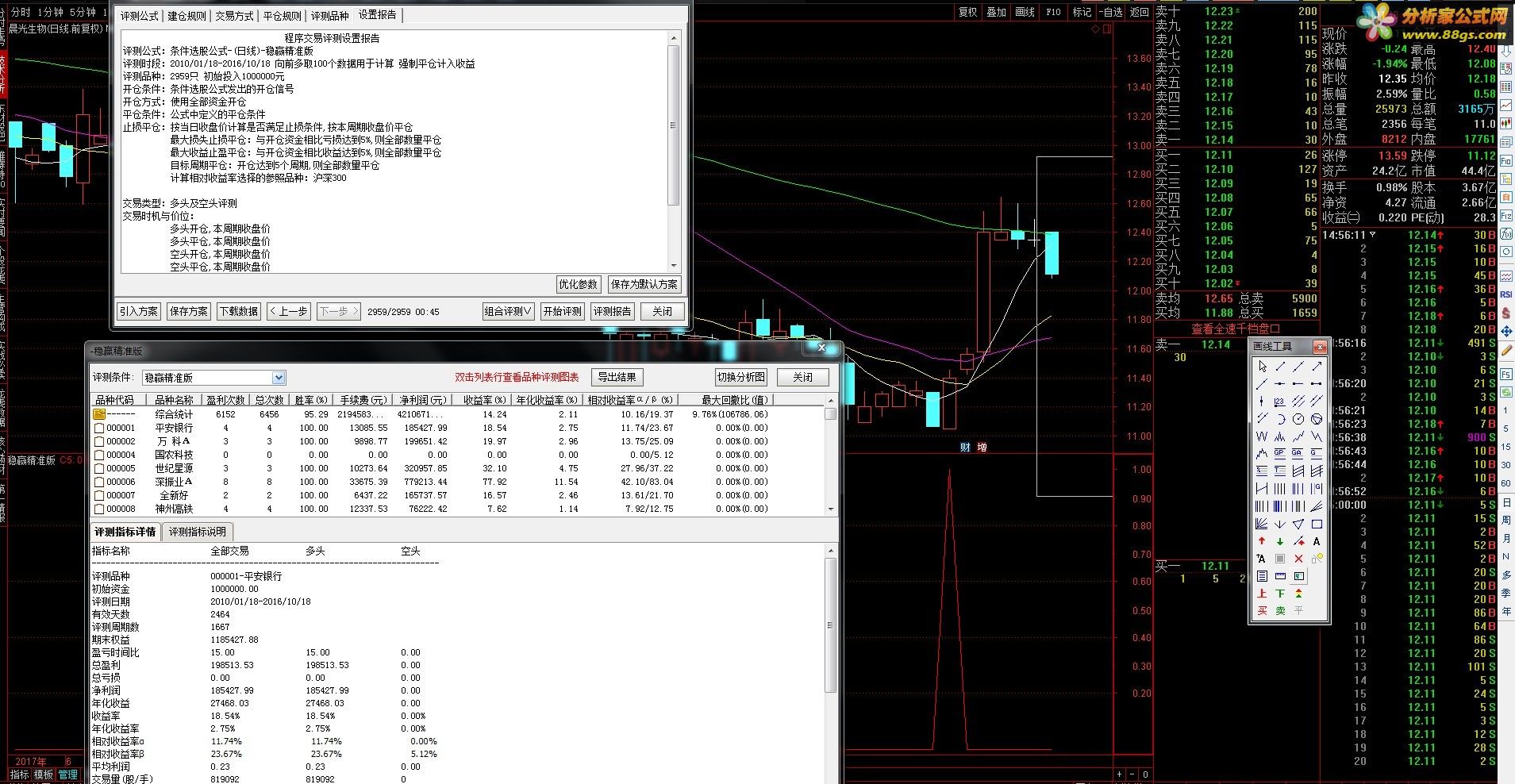Click the 优化参数 button
Viewport: 1515px width, 784px height.
click(x=578, y=284)
